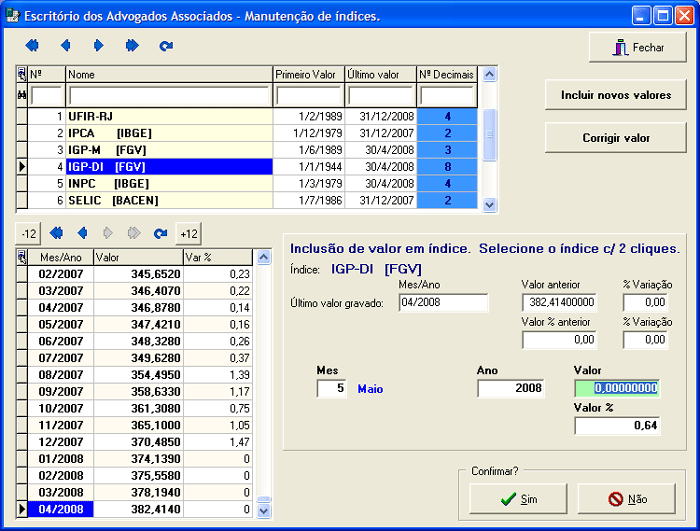Click Incluir novos valores button
The height and width of the screenshot is (531, 700).
tap(616, 95)
